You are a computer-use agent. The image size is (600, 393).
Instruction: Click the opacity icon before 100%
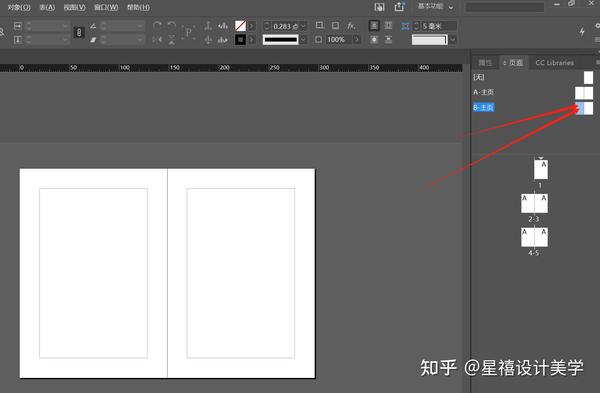pos(318,39)
